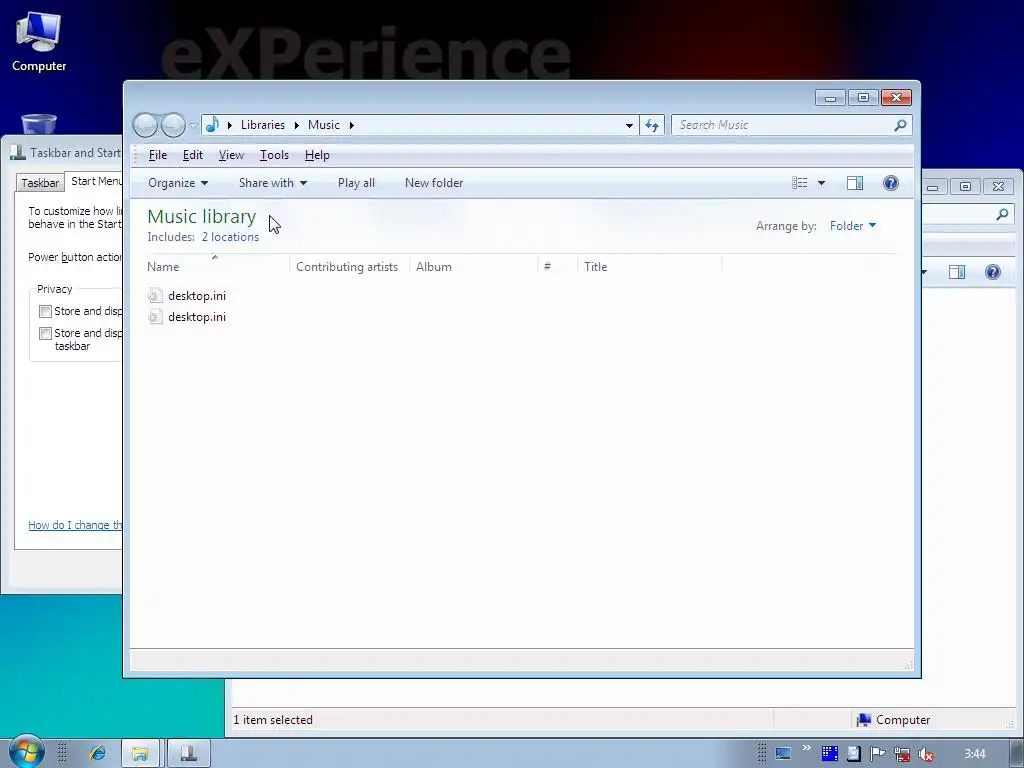Open the Arrange by Folder dropdown
Screen dimensions: 1024x768
852,226
